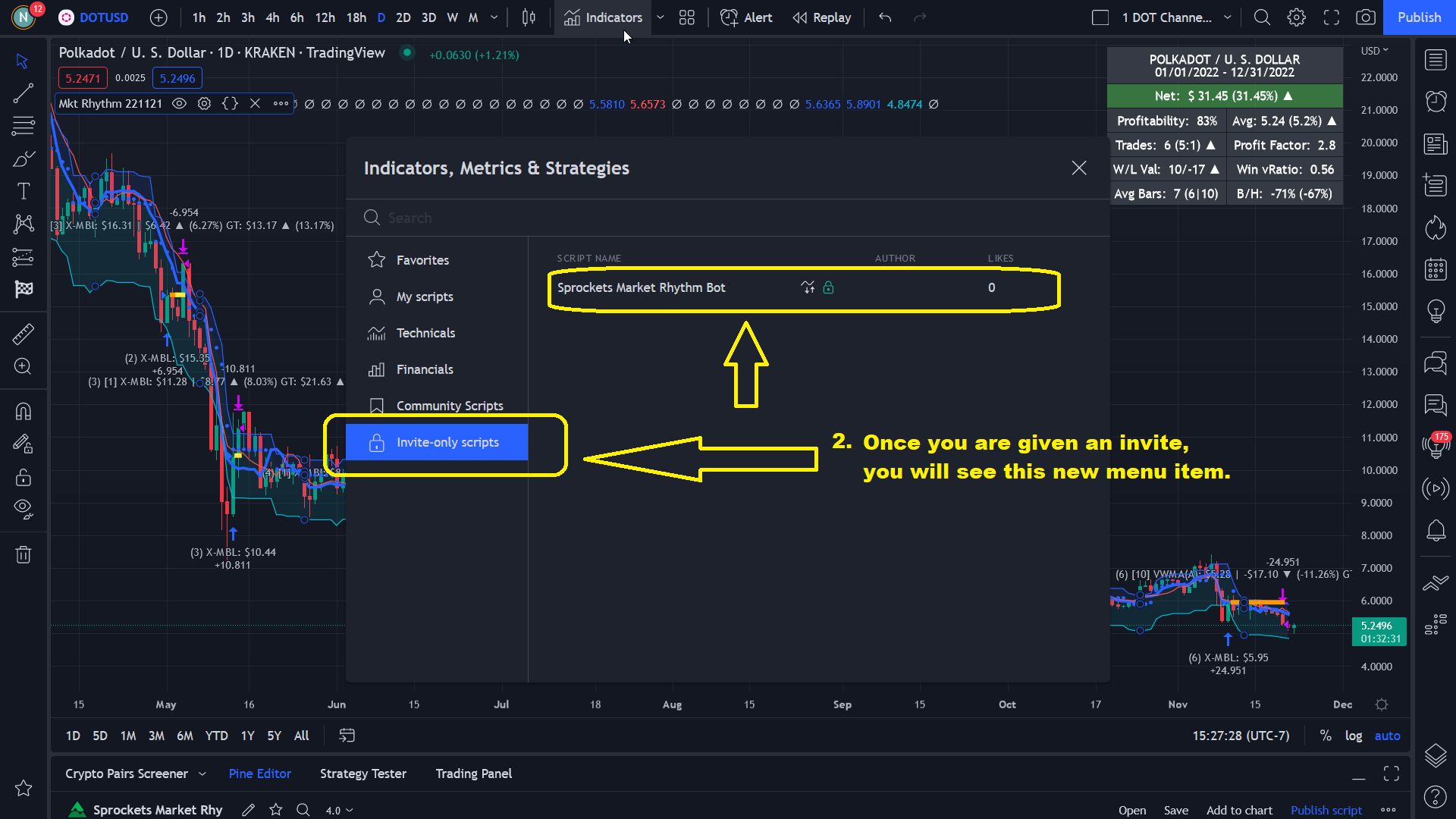Select the Text annotation tool
The width and height of the screenshot is (1456, 819).
coord(24,191)
